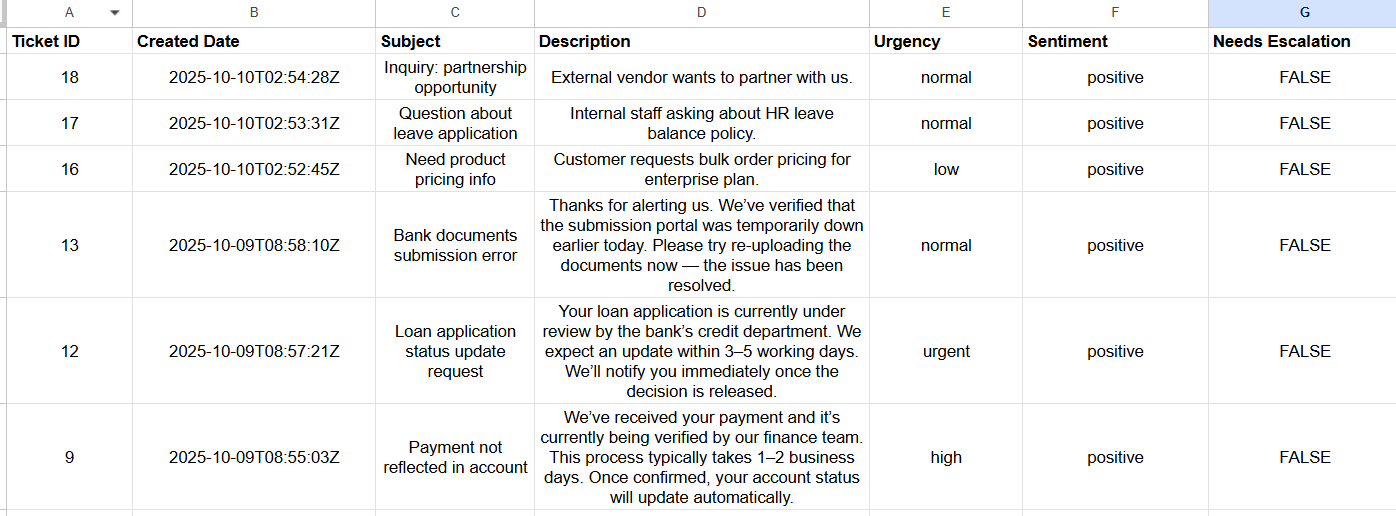This screenshot has height=516, width=1396.
Task: Click the "Inquiry: partnership opportunity" subject cell
Action: click(x=455, y=77)
